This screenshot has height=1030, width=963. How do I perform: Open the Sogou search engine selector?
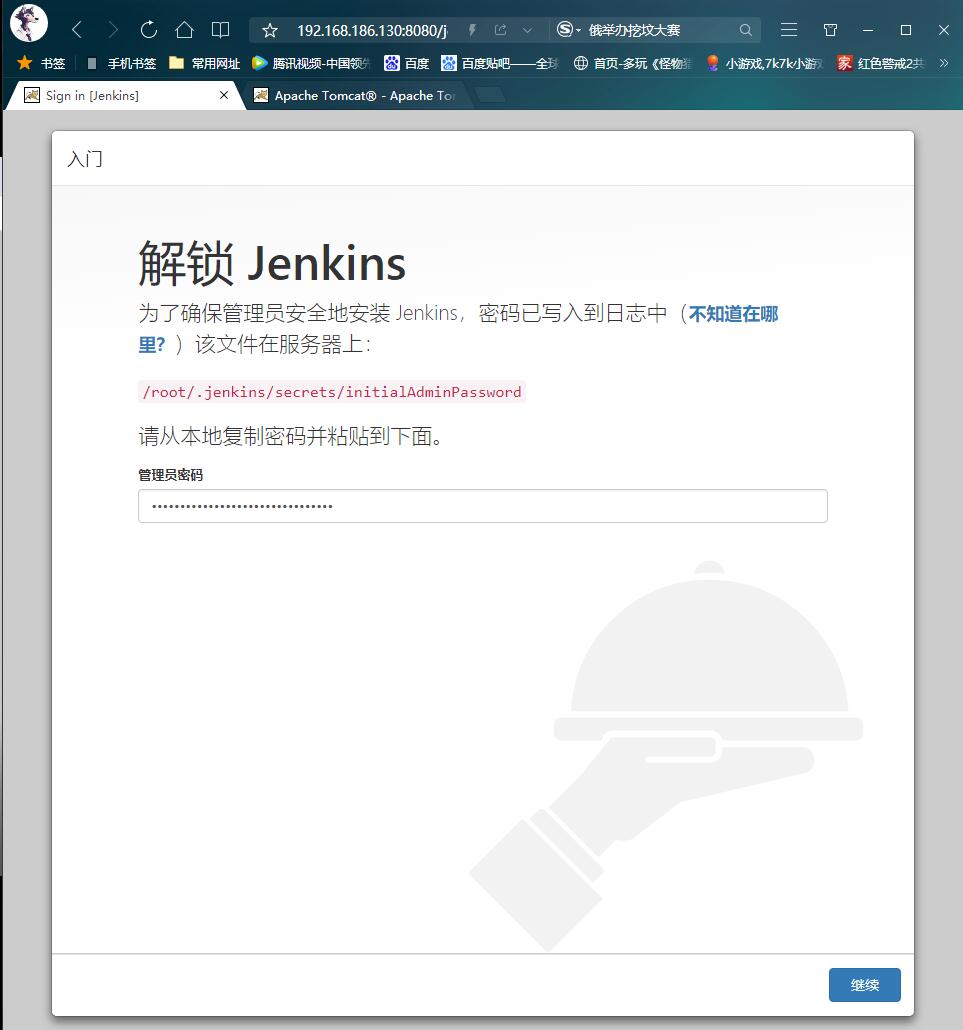568,30
